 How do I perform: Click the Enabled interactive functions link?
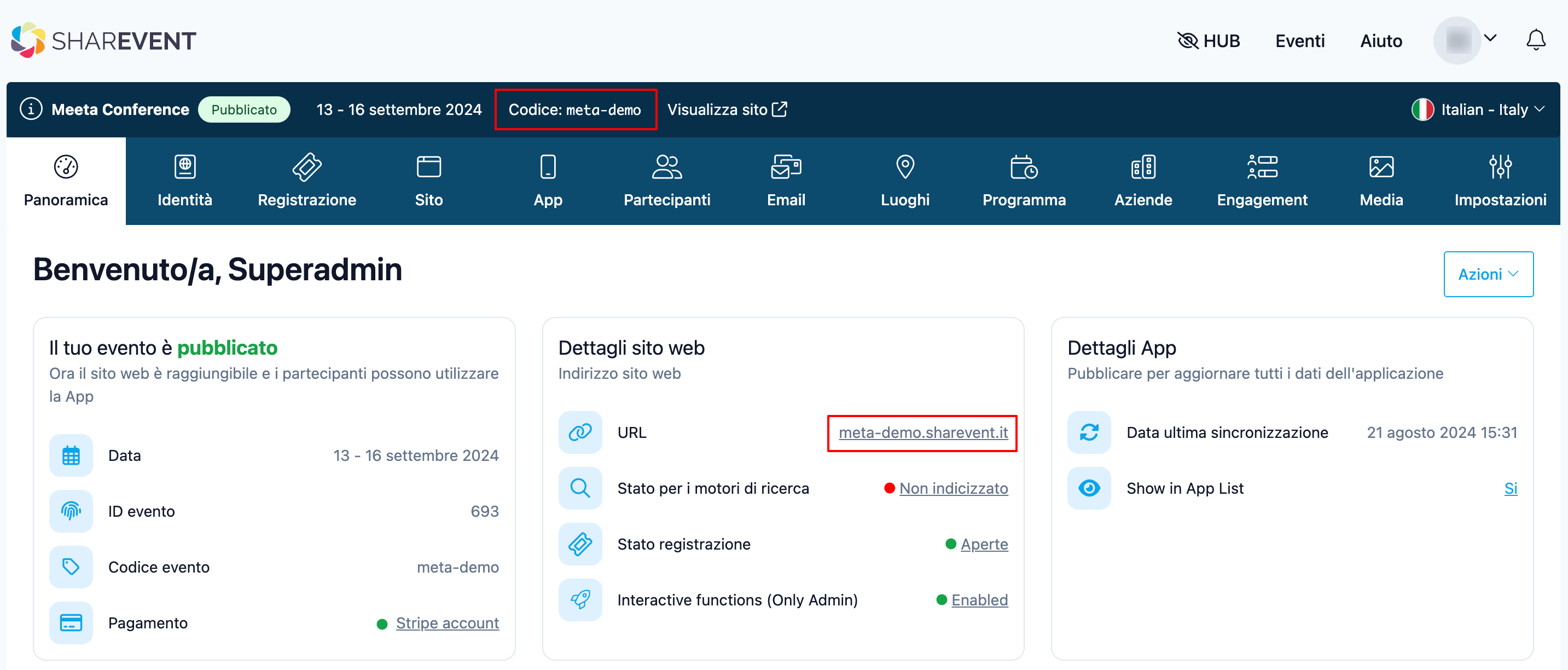[979, 600]
